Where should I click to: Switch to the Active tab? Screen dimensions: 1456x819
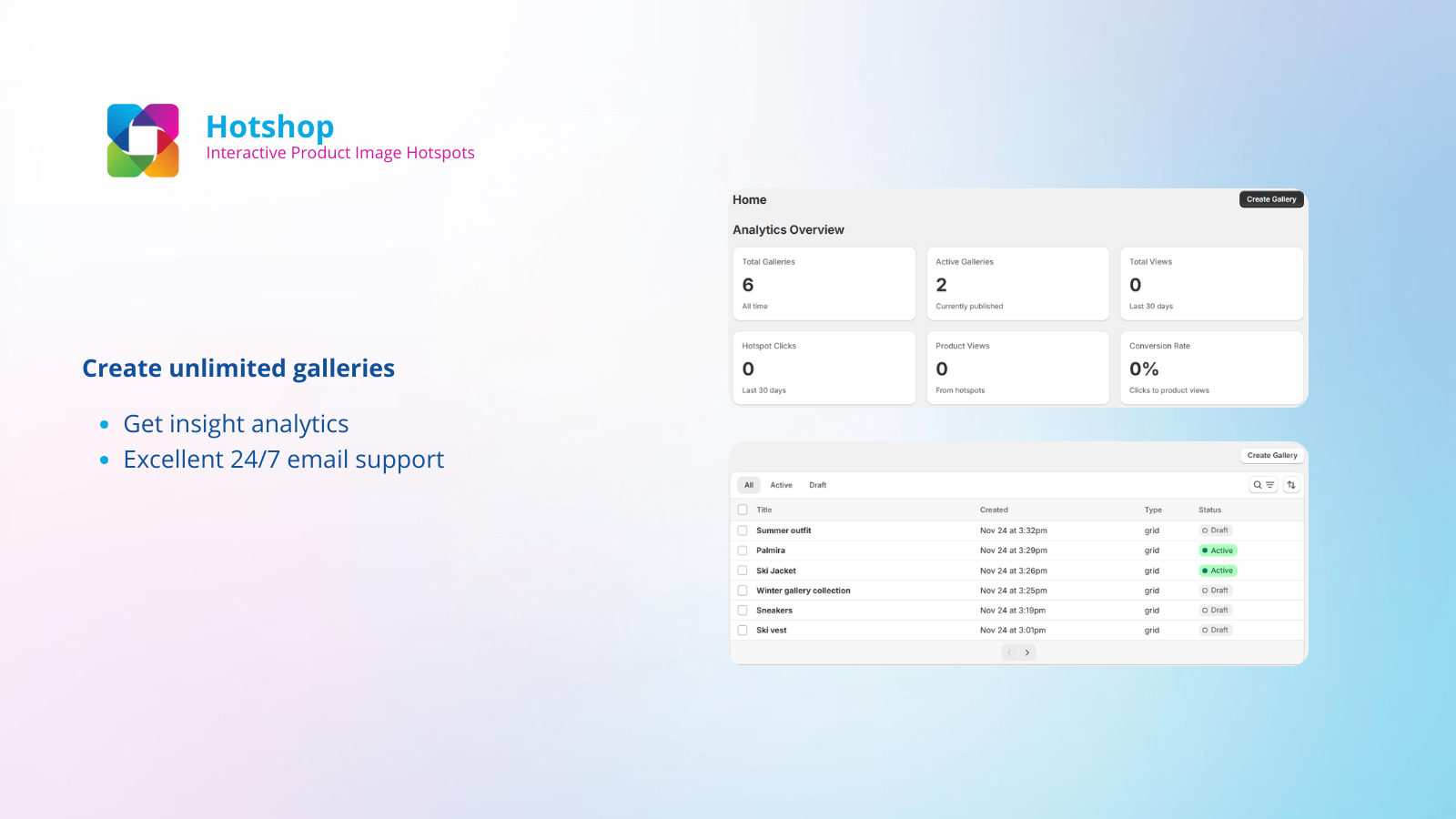tap(781, 484)
